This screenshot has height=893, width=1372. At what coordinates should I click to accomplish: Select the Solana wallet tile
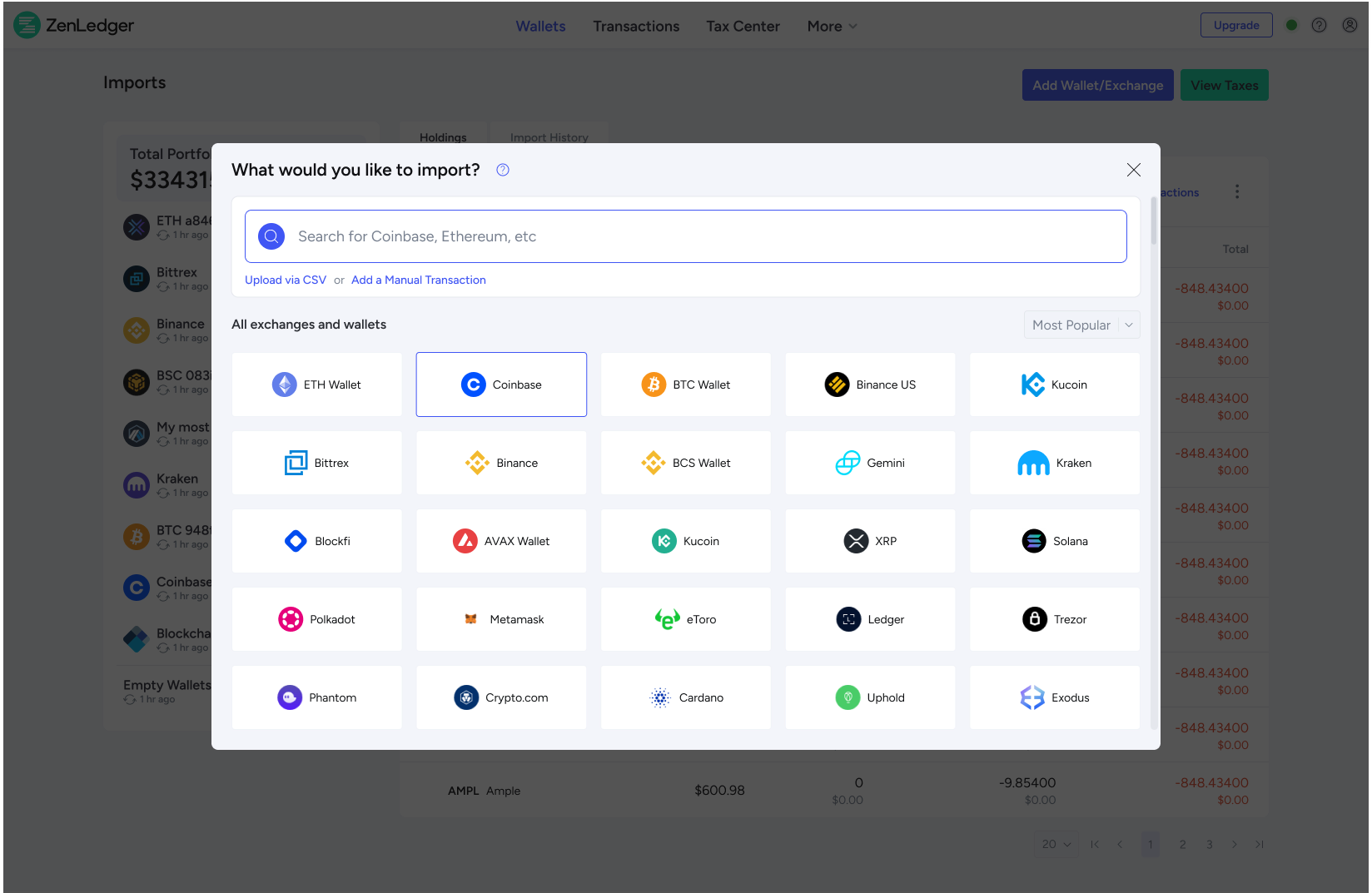(x=1055, y=541)
